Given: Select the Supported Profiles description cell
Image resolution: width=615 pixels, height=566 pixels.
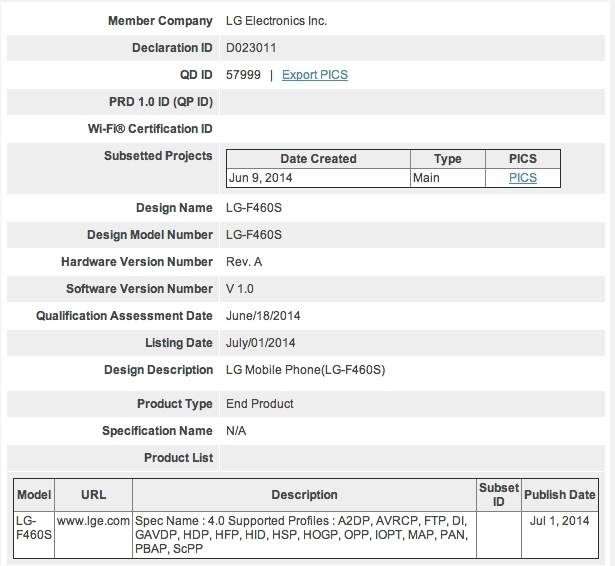Looking at the screenshot, I should [302, 535].
